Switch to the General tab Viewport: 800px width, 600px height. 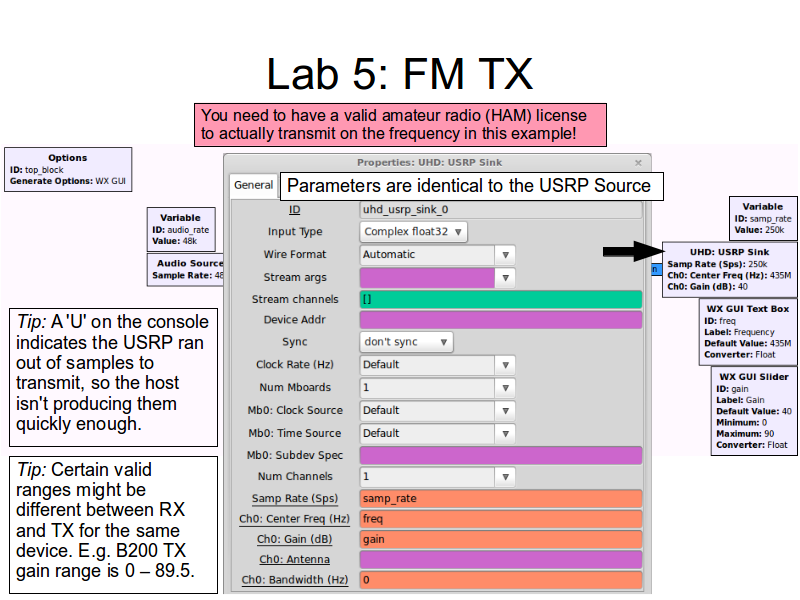[x=253, y=185]
